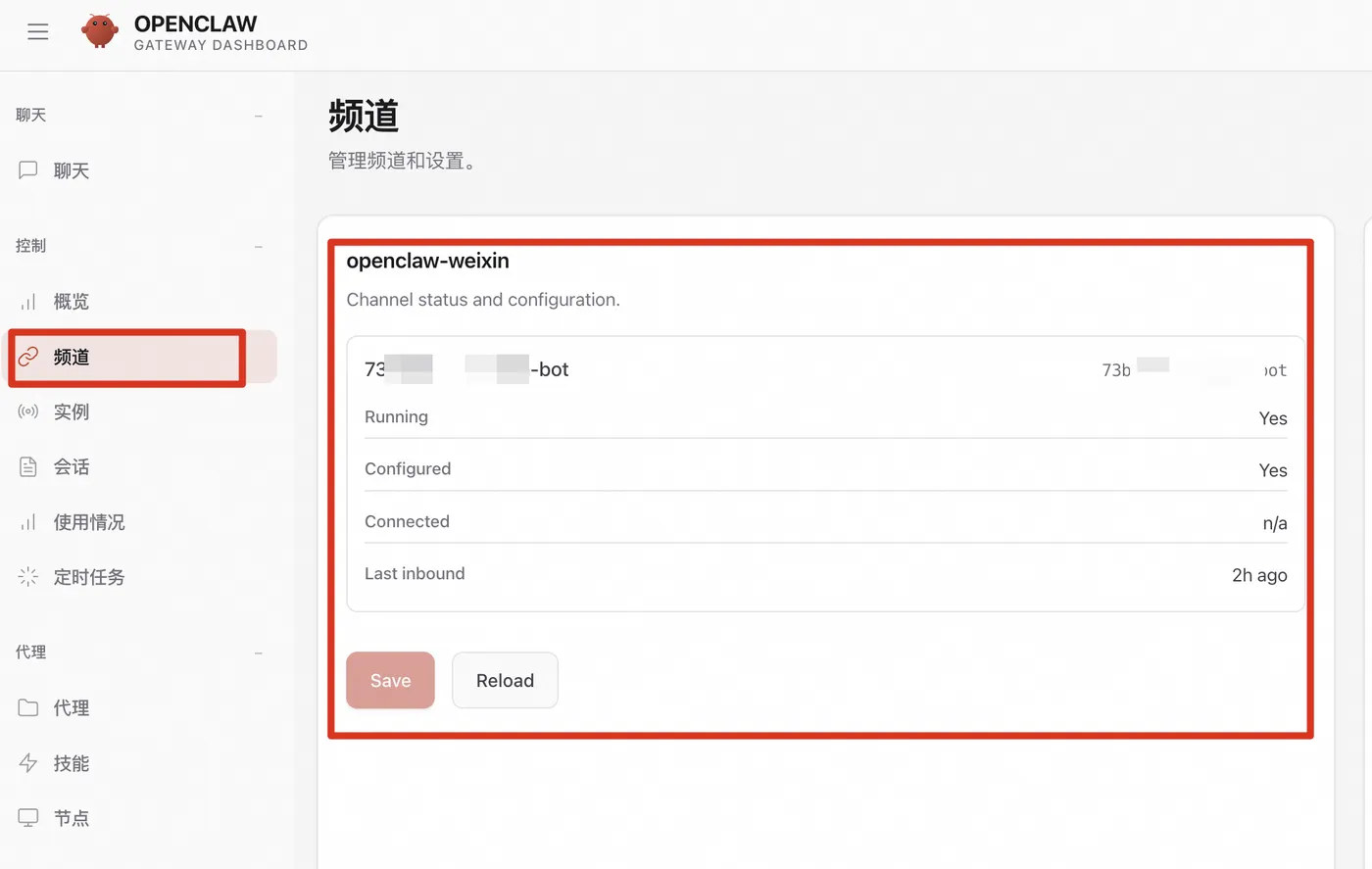Click the Yes value in the Running row
Image resolution: width=1372 pixels, height=869 pixels.
(x=1273, y=418)
